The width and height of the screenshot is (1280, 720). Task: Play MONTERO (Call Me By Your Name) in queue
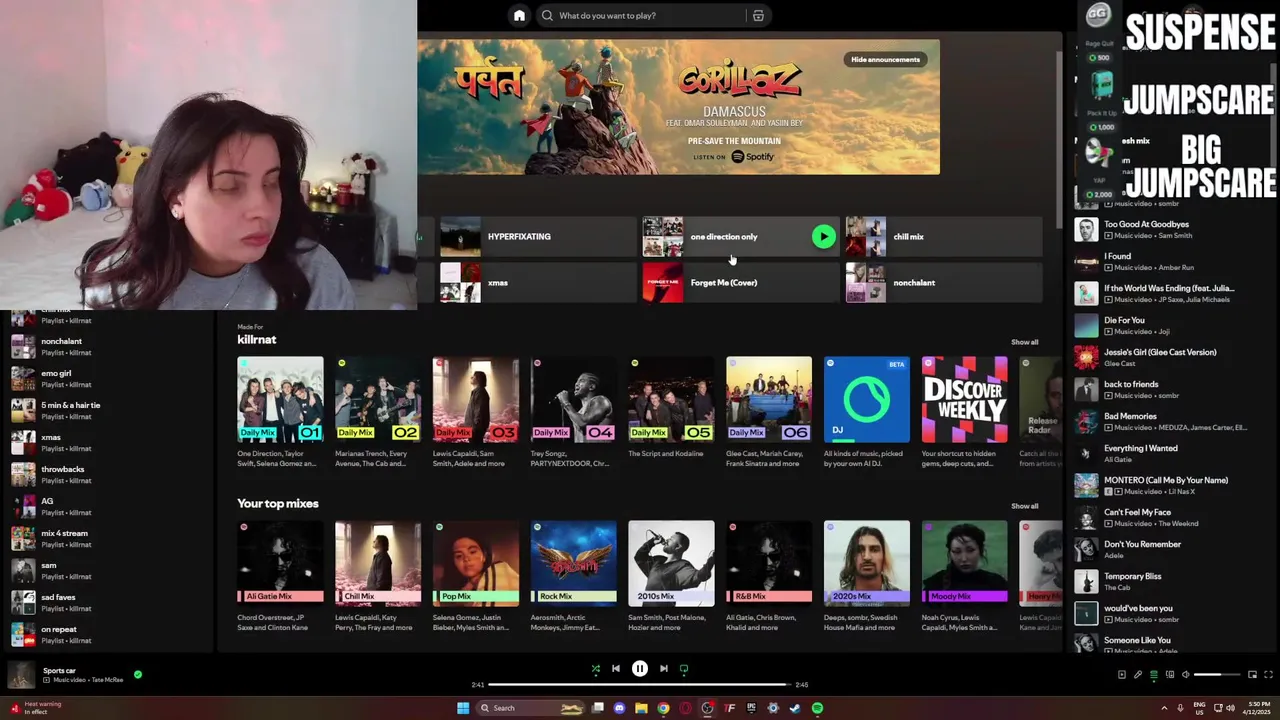1170,485
